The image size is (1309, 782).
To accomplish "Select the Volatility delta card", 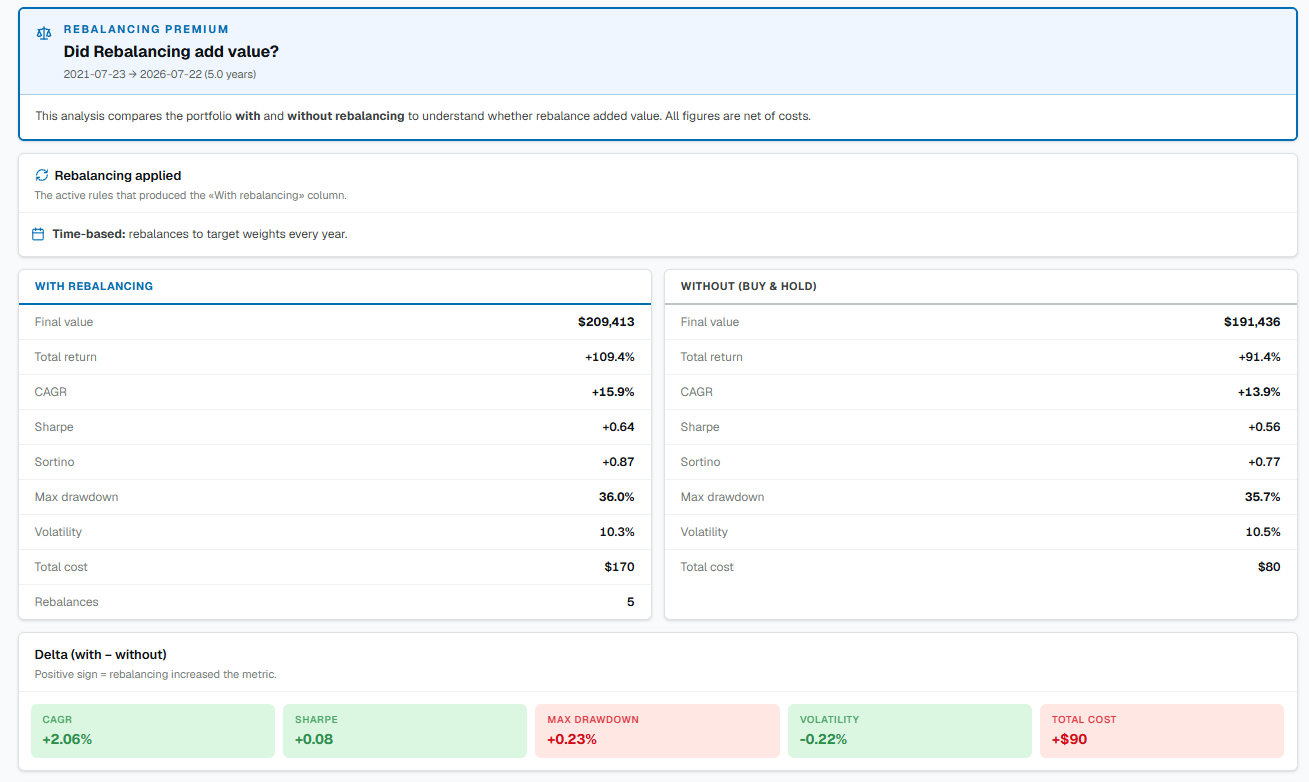I will 909,730.
